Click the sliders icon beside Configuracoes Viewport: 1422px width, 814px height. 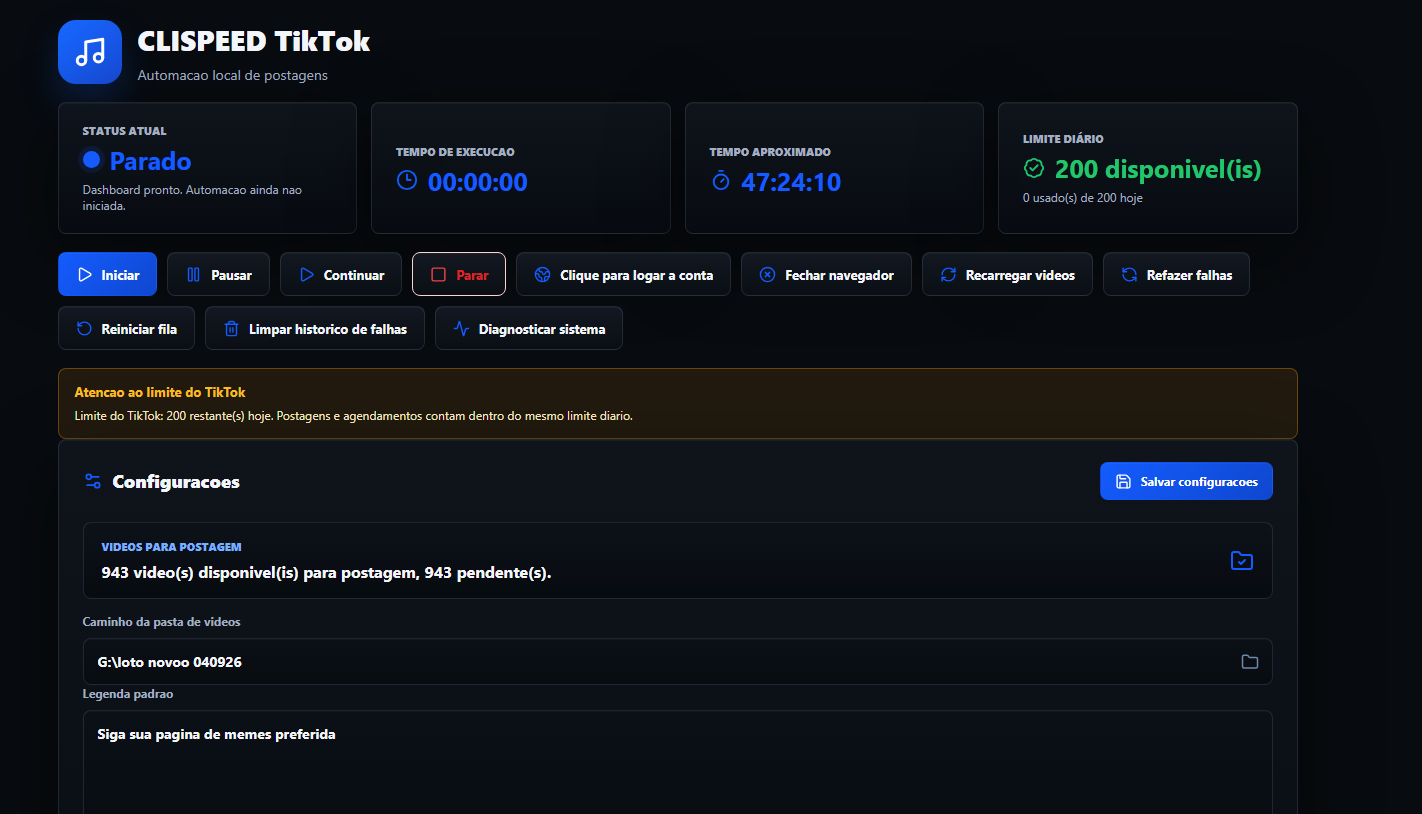(x=93, y=481)
